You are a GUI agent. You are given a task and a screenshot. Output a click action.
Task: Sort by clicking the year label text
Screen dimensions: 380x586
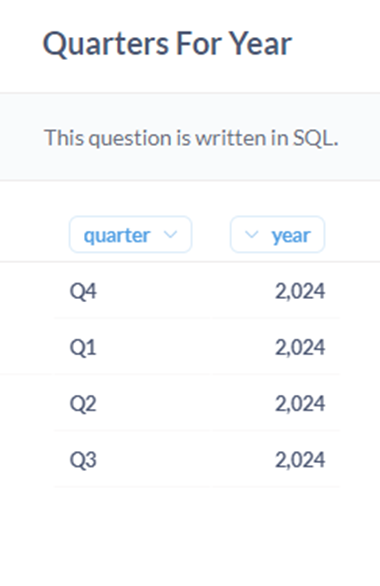[x=291, y=236]
